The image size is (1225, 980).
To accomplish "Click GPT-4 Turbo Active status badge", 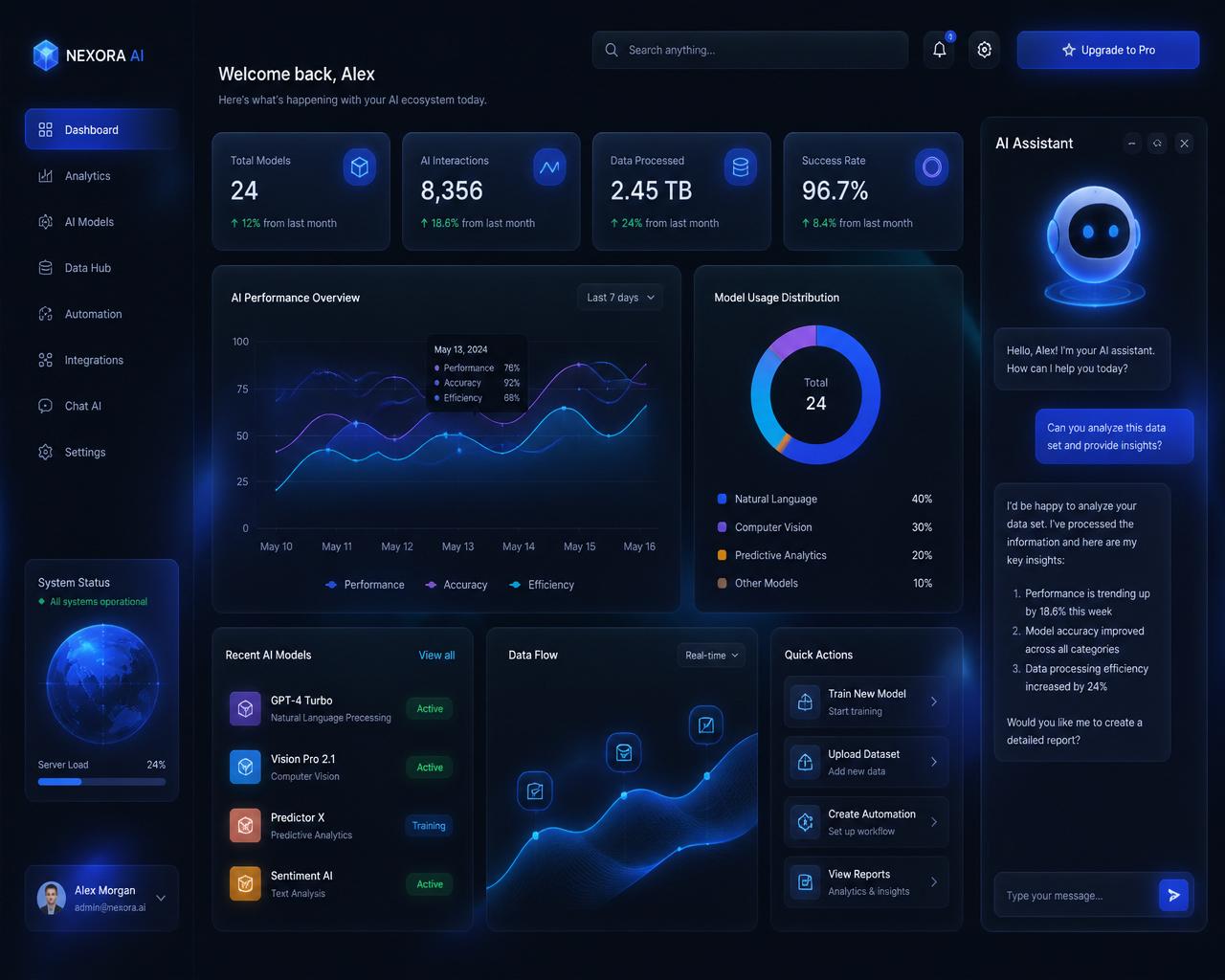I will [x=430, y=708].
